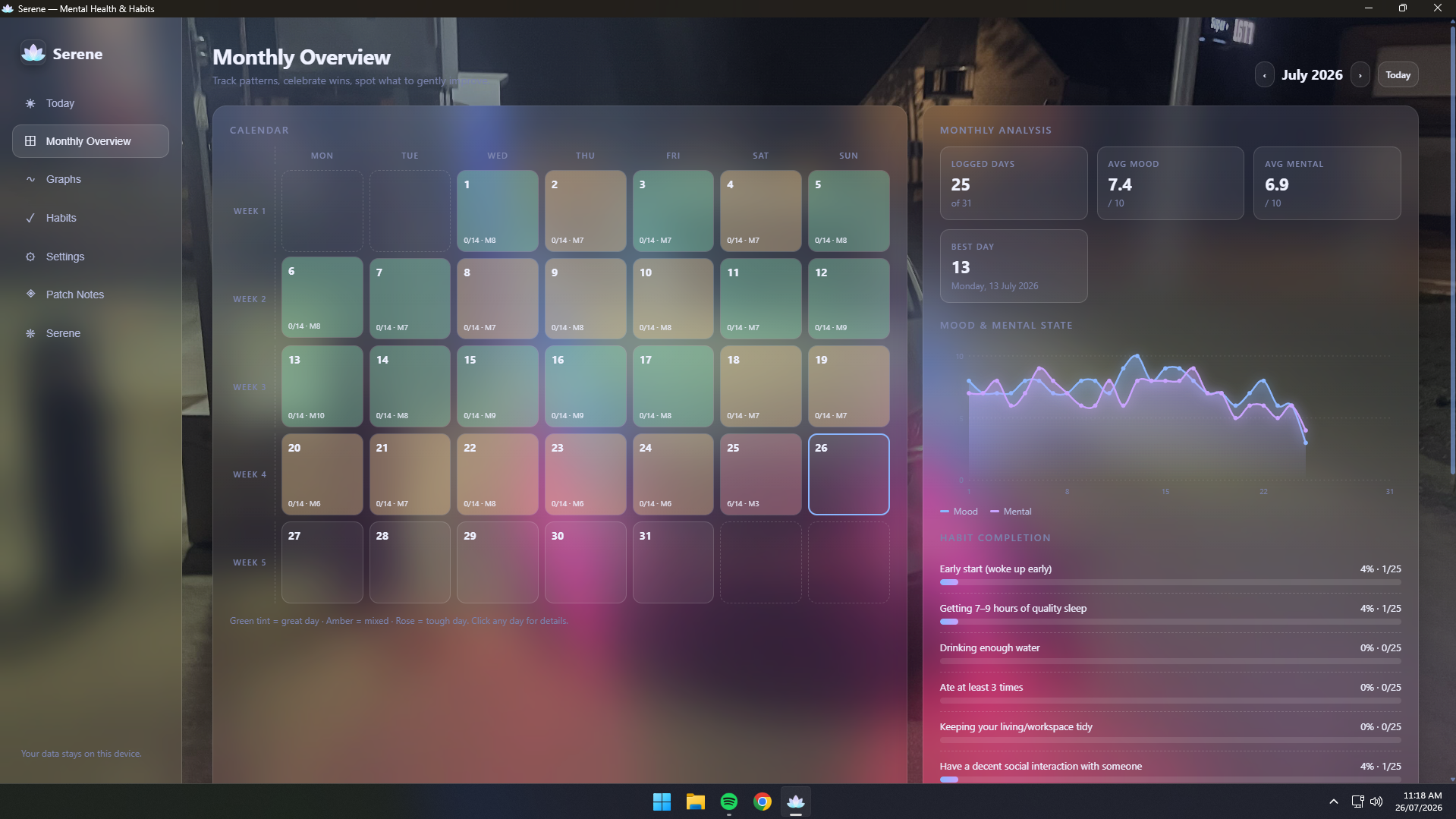Screen dimensions: 1456x819
Task: Select the highlighted day 26
Action: click(848, 474)
